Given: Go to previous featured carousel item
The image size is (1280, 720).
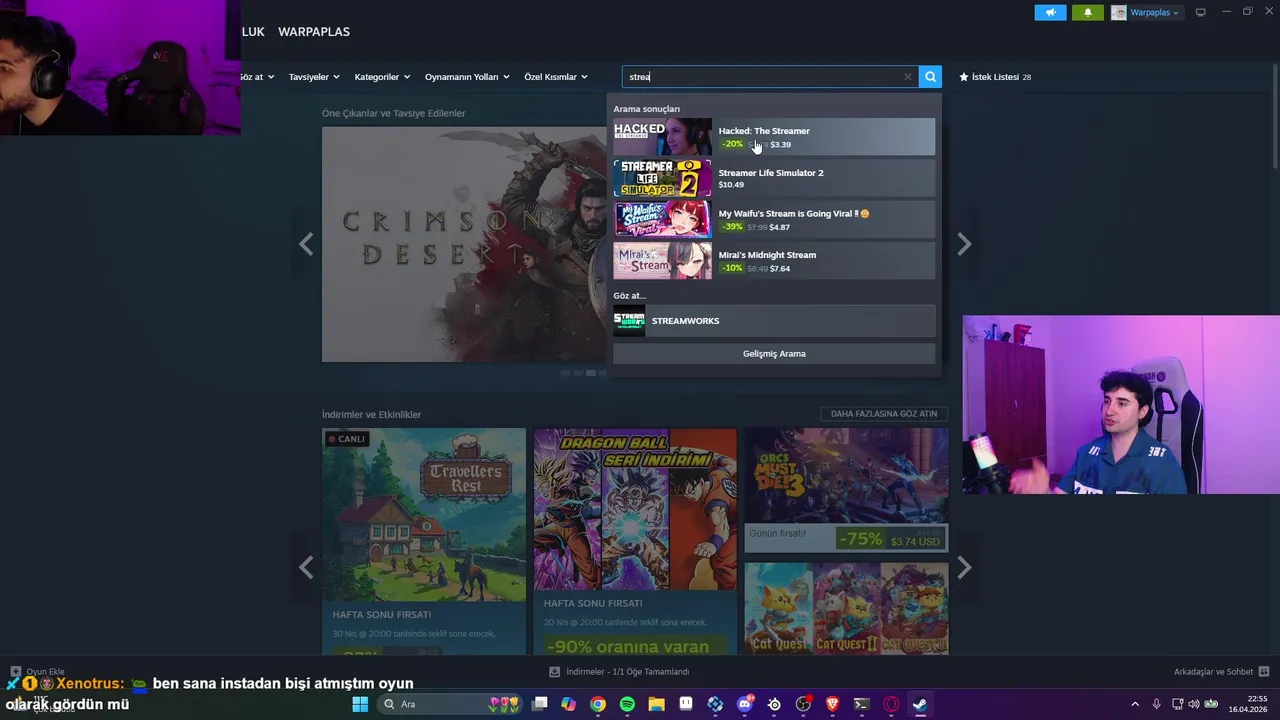Looking at the screenshot, I should tap(306, 244).
